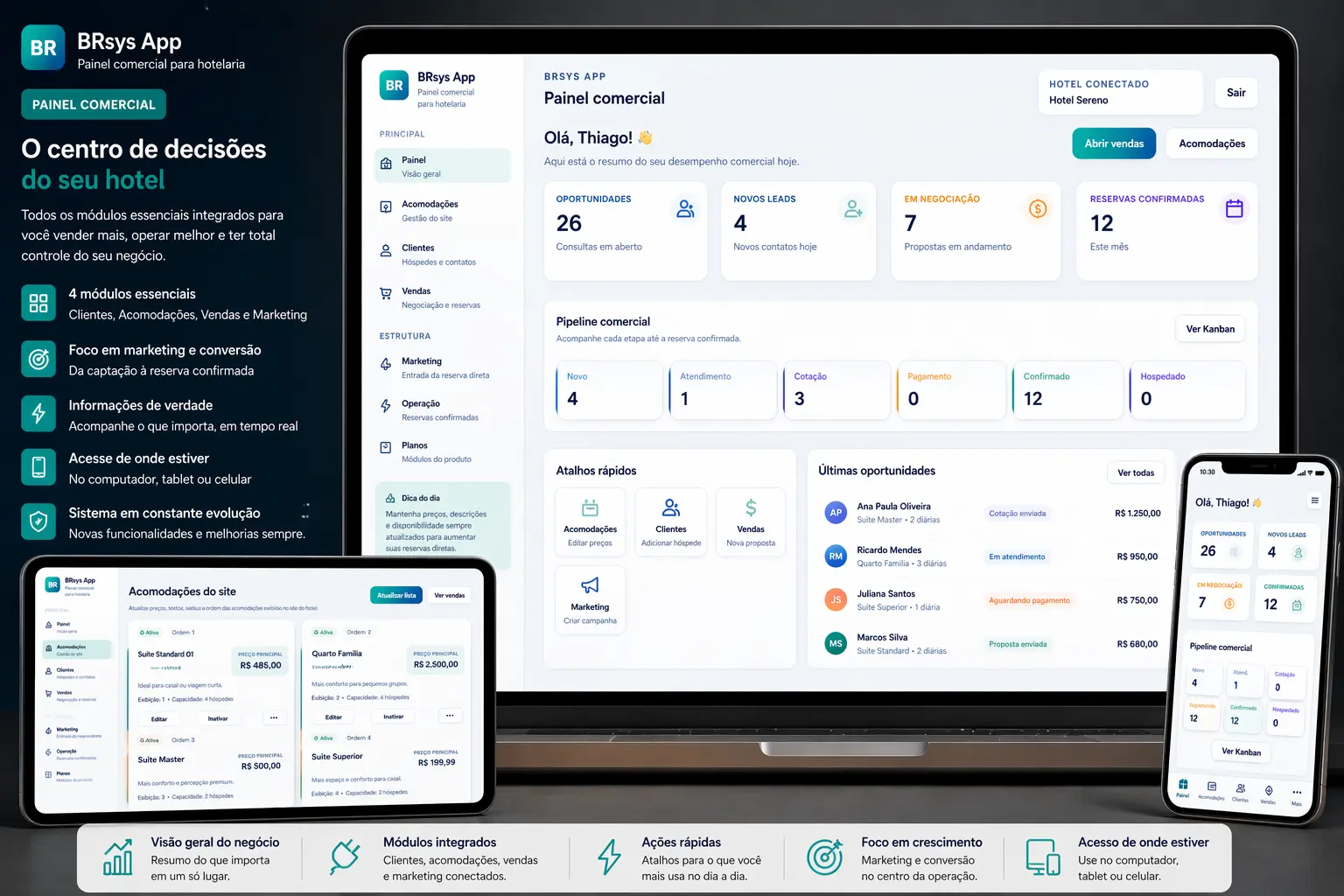The width and height of the screenshot is (1344, 896).
Task: Click the add-person icon on Novos Leads
Action: [x=853, y=209]
